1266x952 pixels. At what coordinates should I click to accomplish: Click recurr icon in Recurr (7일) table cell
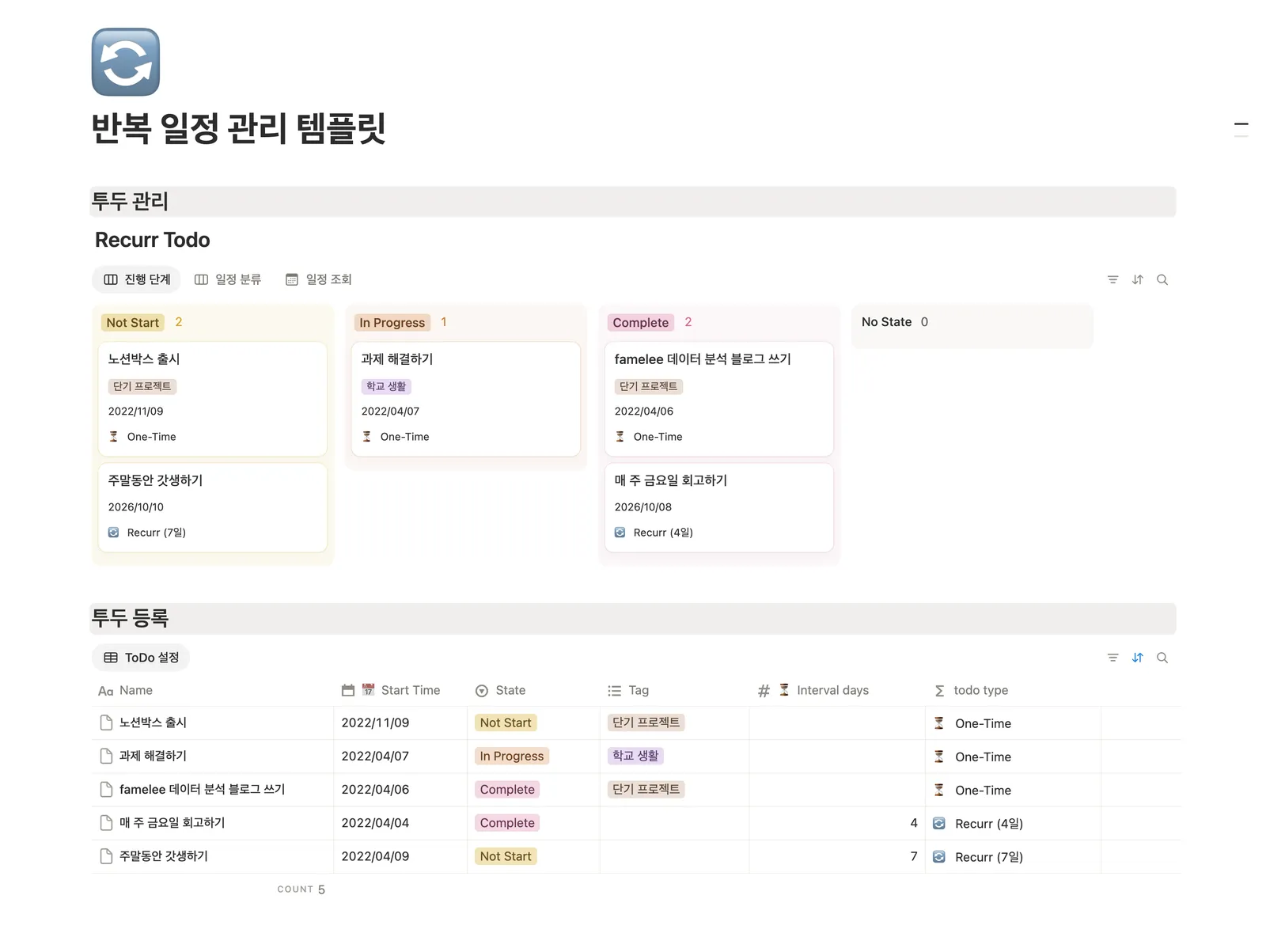click(939, 857)
